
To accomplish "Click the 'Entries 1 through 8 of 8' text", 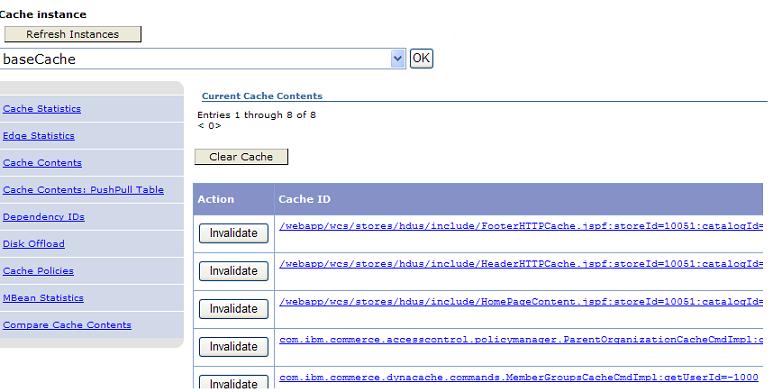I will (x=256, y=115).
